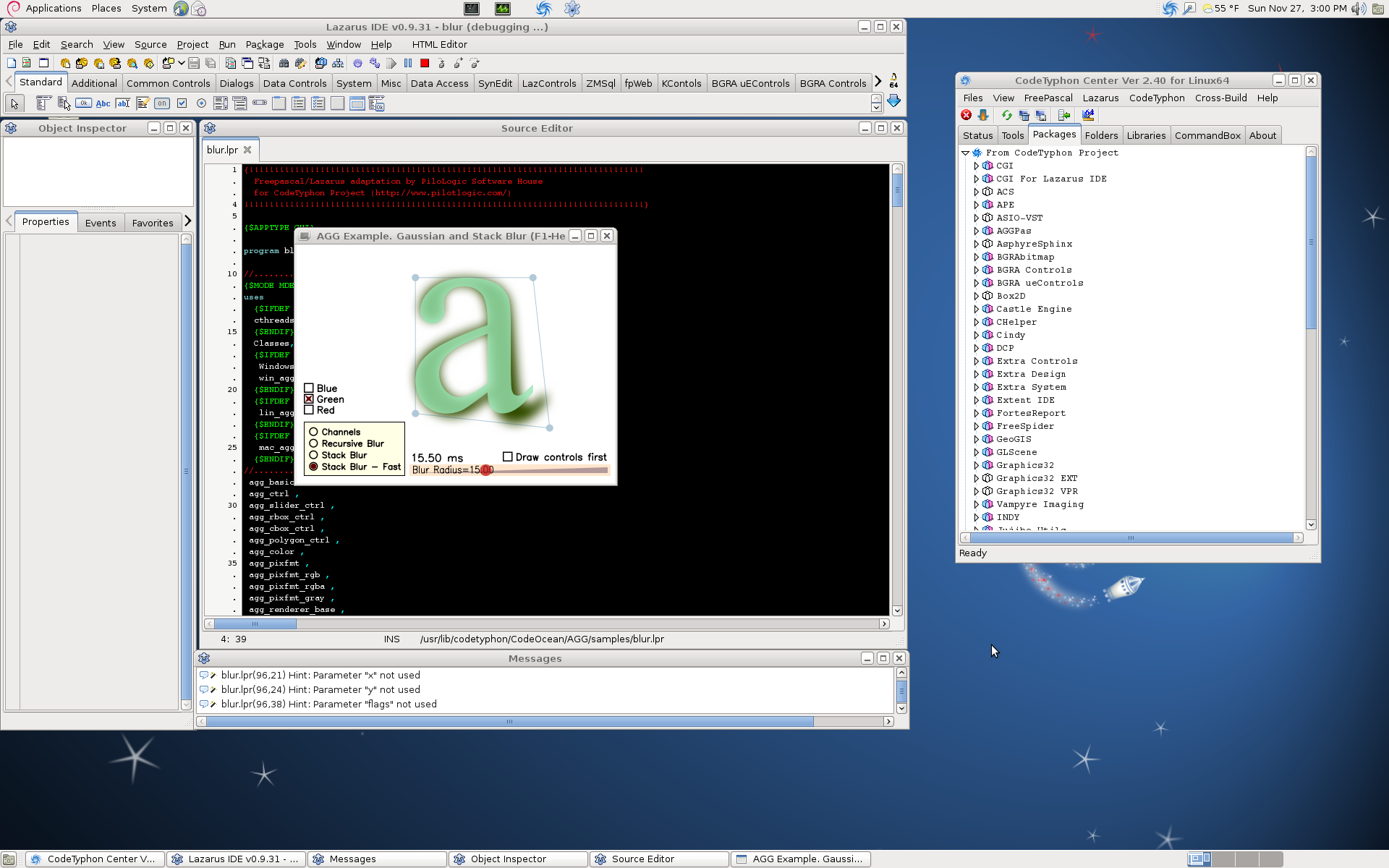This screenshot has height=868, width=1389.
Task: Switch to the Folders tab
Action: [1100, 135]
